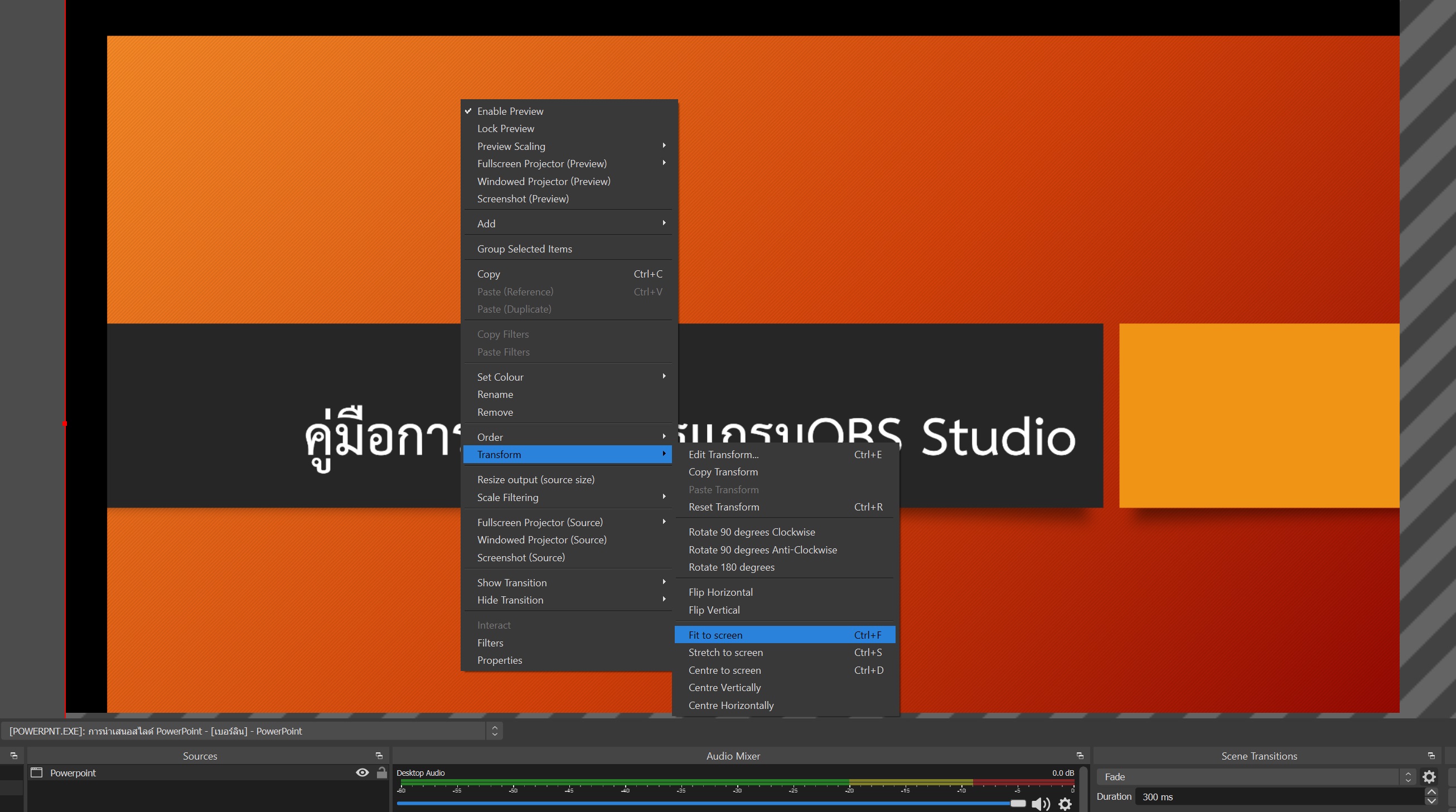Open Fade transition properties gear

pos(1429,777)
